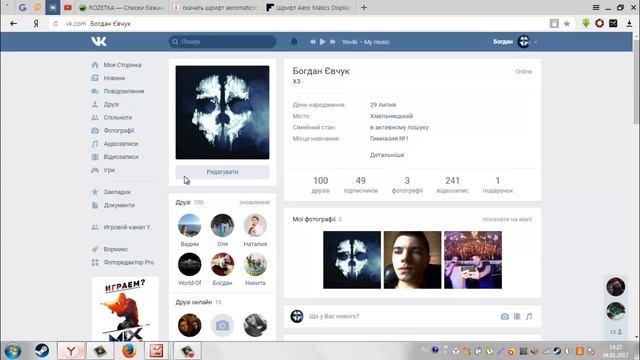Open the 100 друзів counter

pyautogui.click(x=320, y=185)
